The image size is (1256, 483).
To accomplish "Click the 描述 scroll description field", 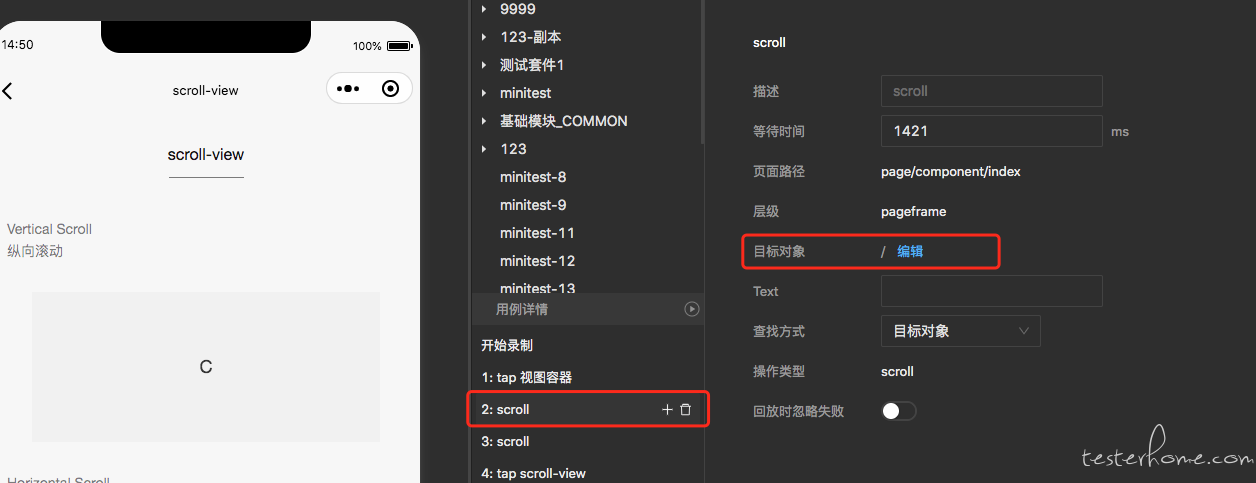I will click(992, 91).
